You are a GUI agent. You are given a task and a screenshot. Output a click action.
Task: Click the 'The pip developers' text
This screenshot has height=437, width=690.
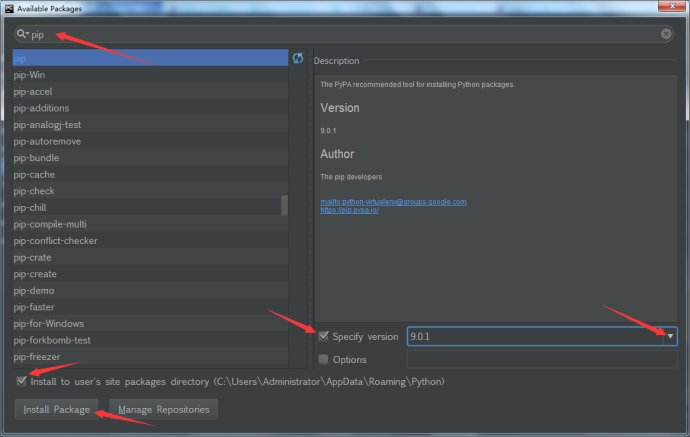click(x=351, y=177)
